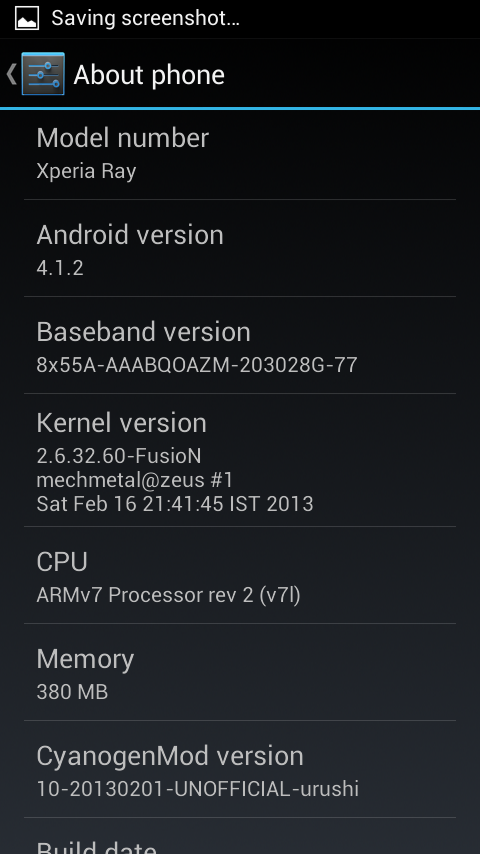The image size is (480, 854).
Task: Tap the screenshot picture icon in status bar
Action: (27, 18)
